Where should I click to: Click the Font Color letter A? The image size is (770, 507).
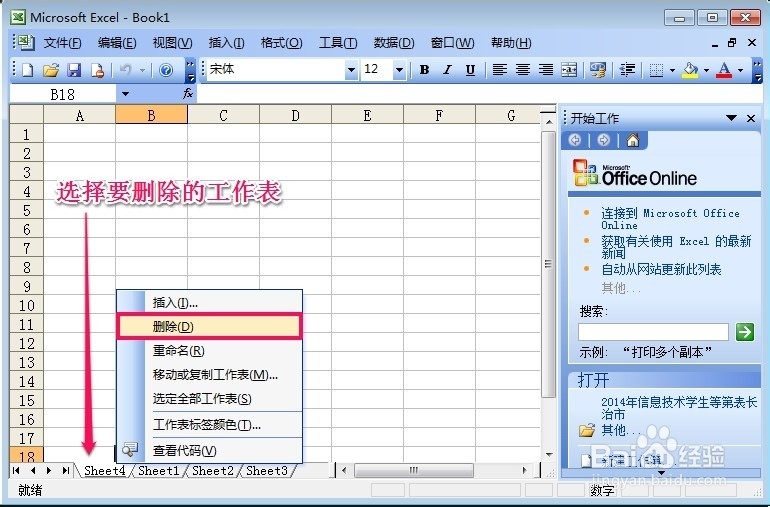tap(724, 70)
